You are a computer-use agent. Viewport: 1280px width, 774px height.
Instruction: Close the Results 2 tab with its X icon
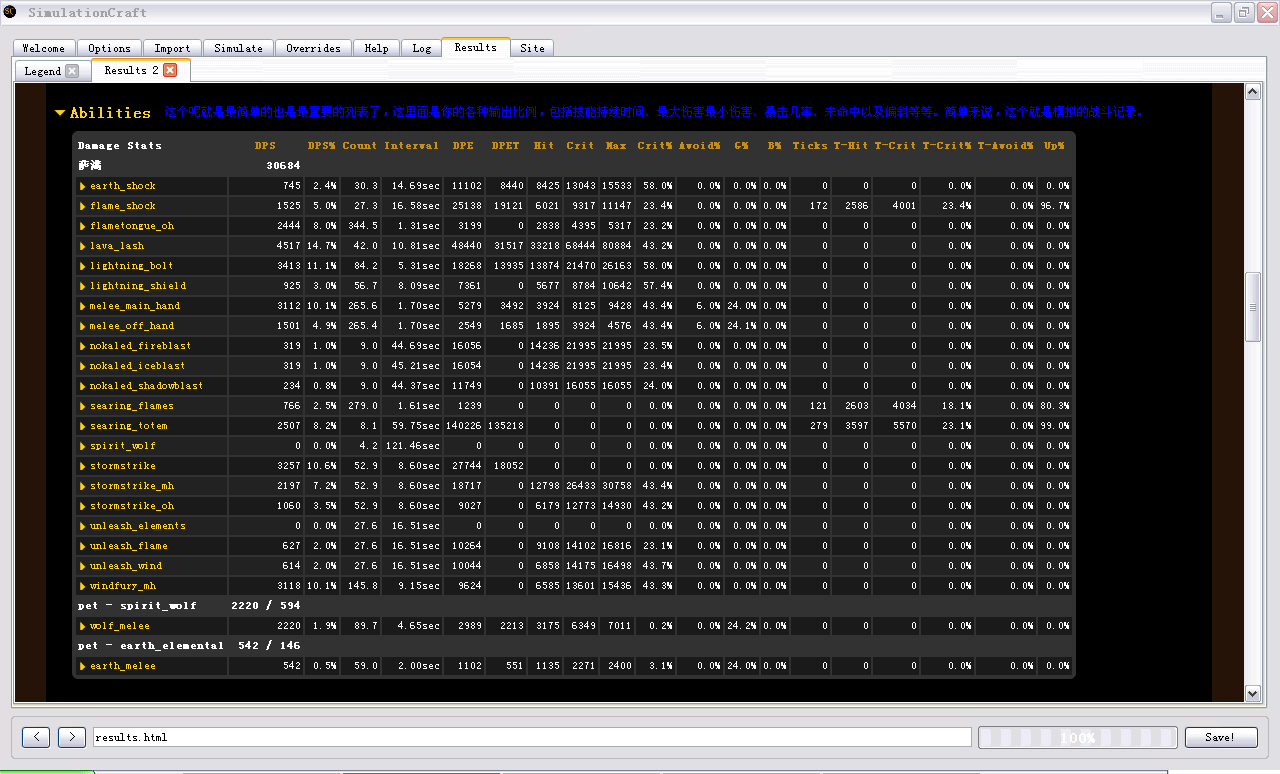point(170,70)
